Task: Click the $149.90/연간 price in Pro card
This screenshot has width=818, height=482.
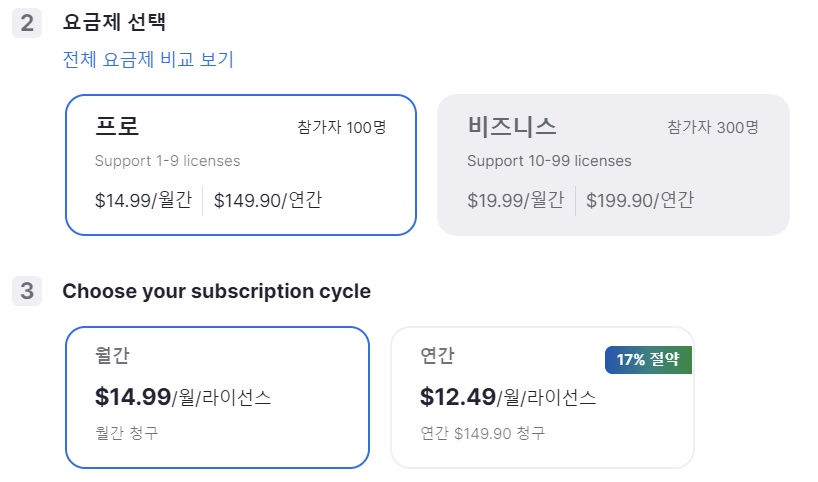Action: 268,200
